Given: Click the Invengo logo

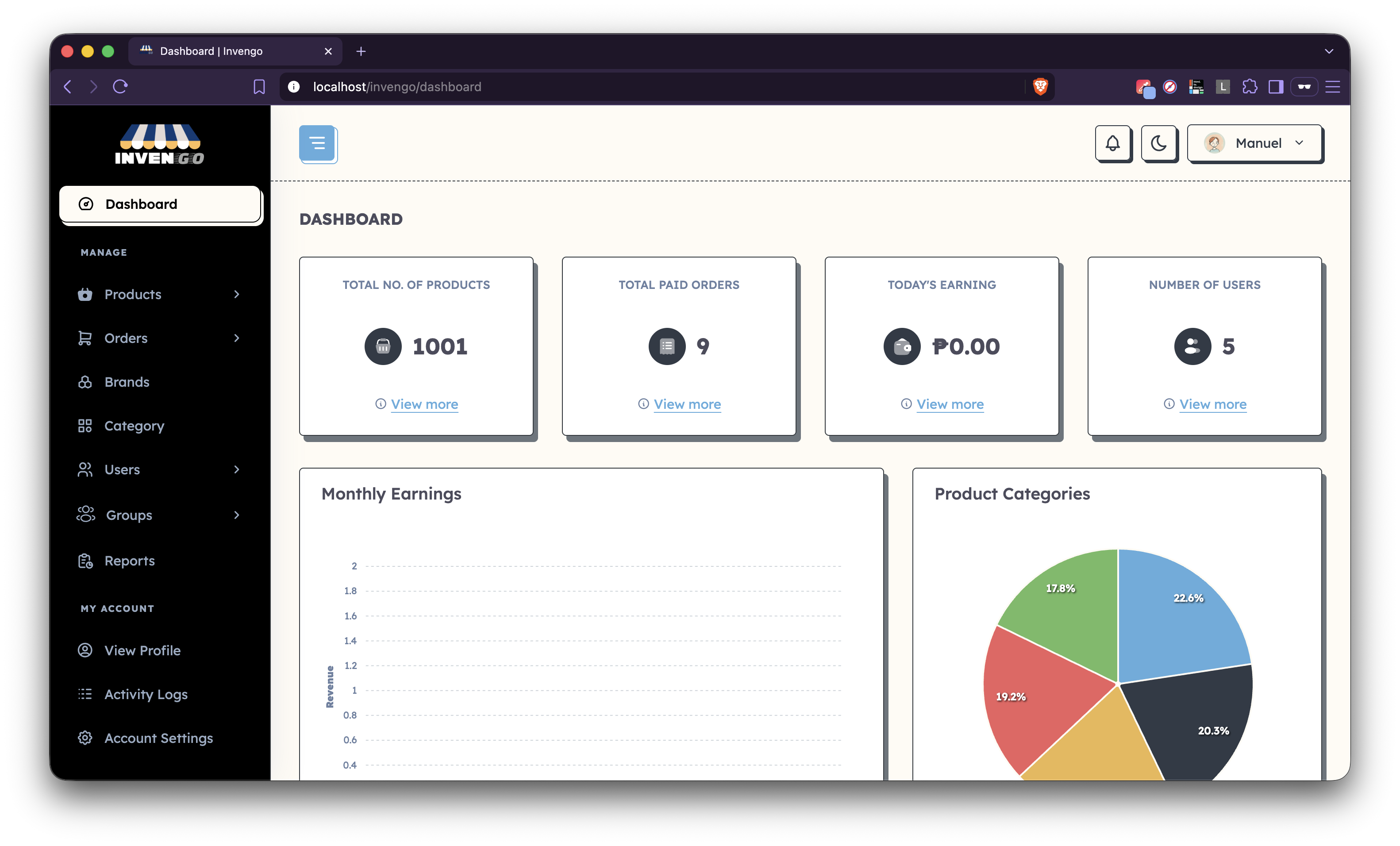Looking at the screenshot, I should pos(160,144).
